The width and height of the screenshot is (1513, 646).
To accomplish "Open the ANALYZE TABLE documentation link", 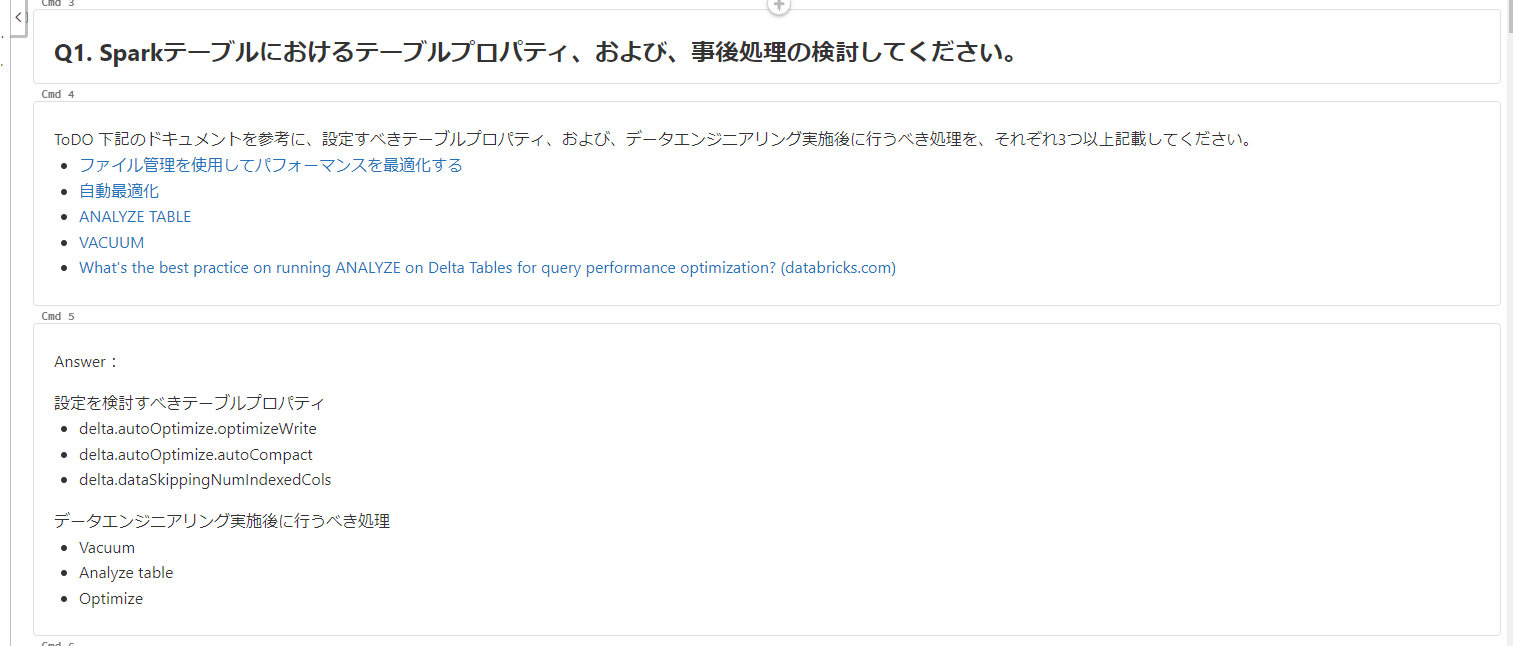I will pyautogui.click(x=134, y=216).
